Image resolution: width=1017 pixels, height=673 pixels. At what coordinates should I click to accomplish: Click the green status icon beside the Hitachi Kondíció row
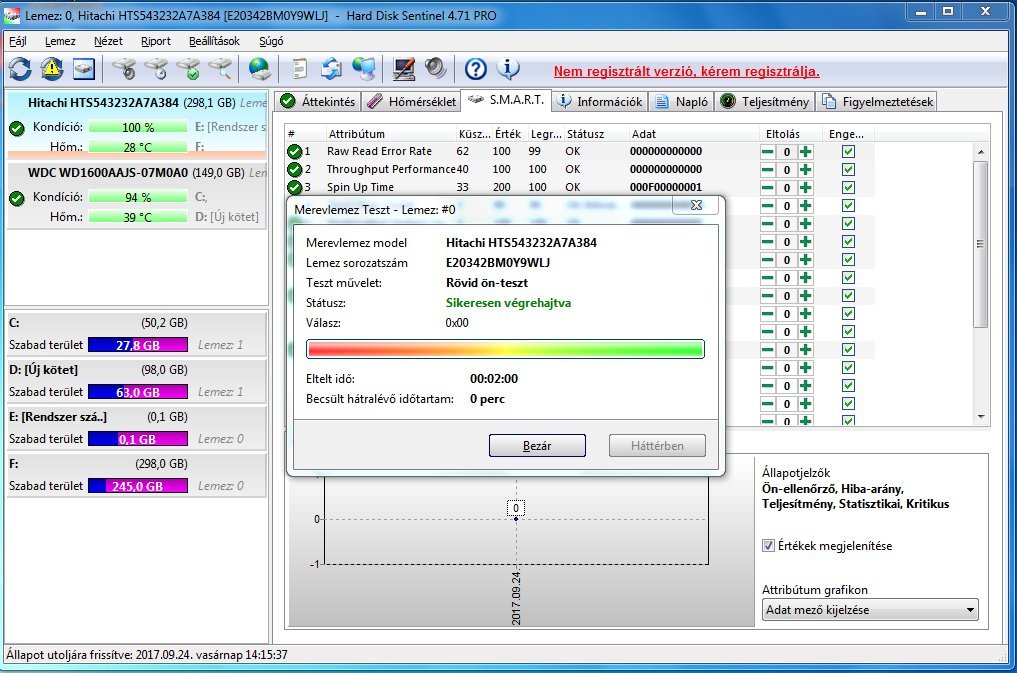tap(17, 128)
